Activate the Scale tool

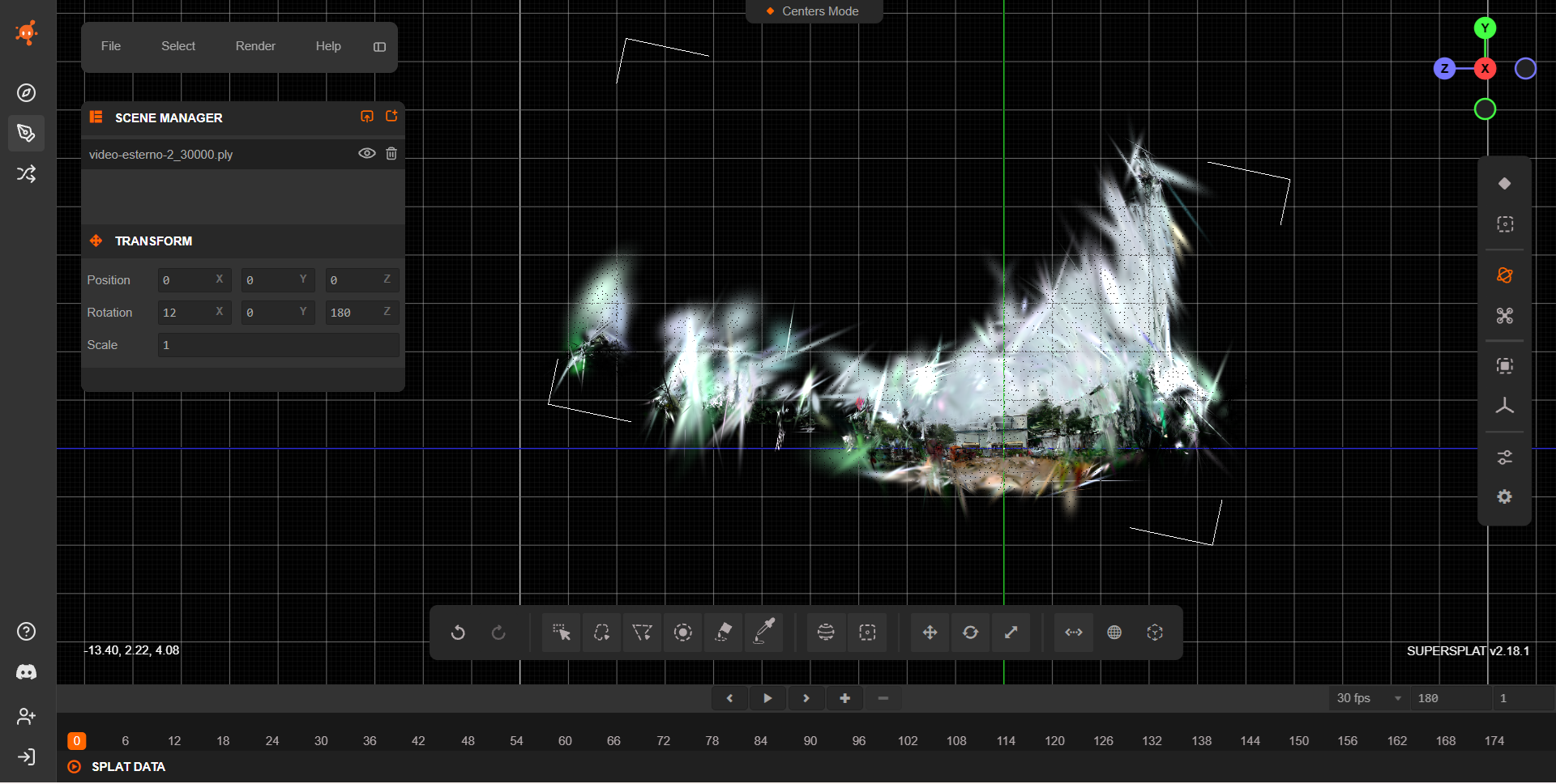point(1011,633)
